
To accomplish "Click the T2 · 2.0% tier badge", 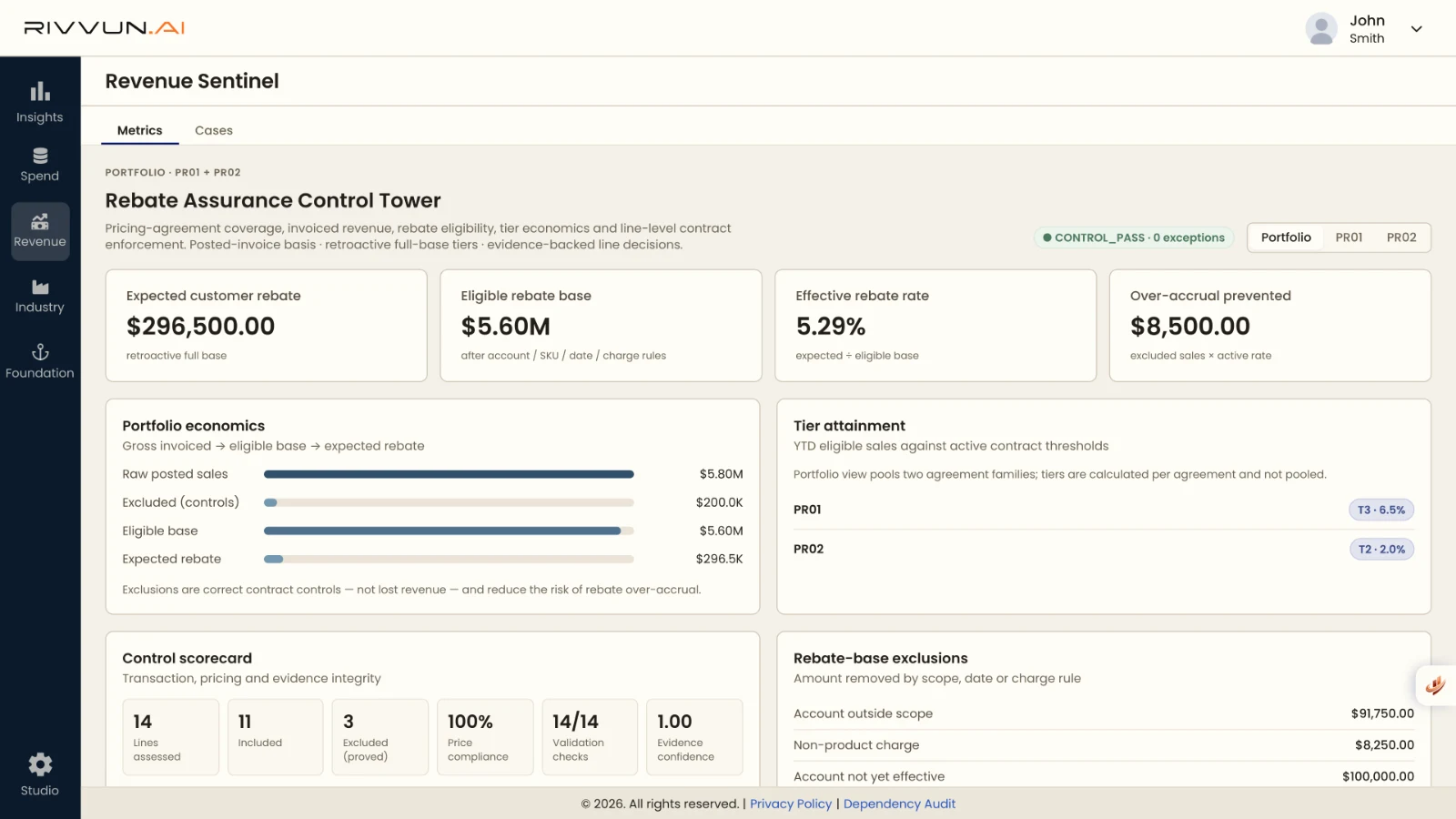I will point(1381,549).
